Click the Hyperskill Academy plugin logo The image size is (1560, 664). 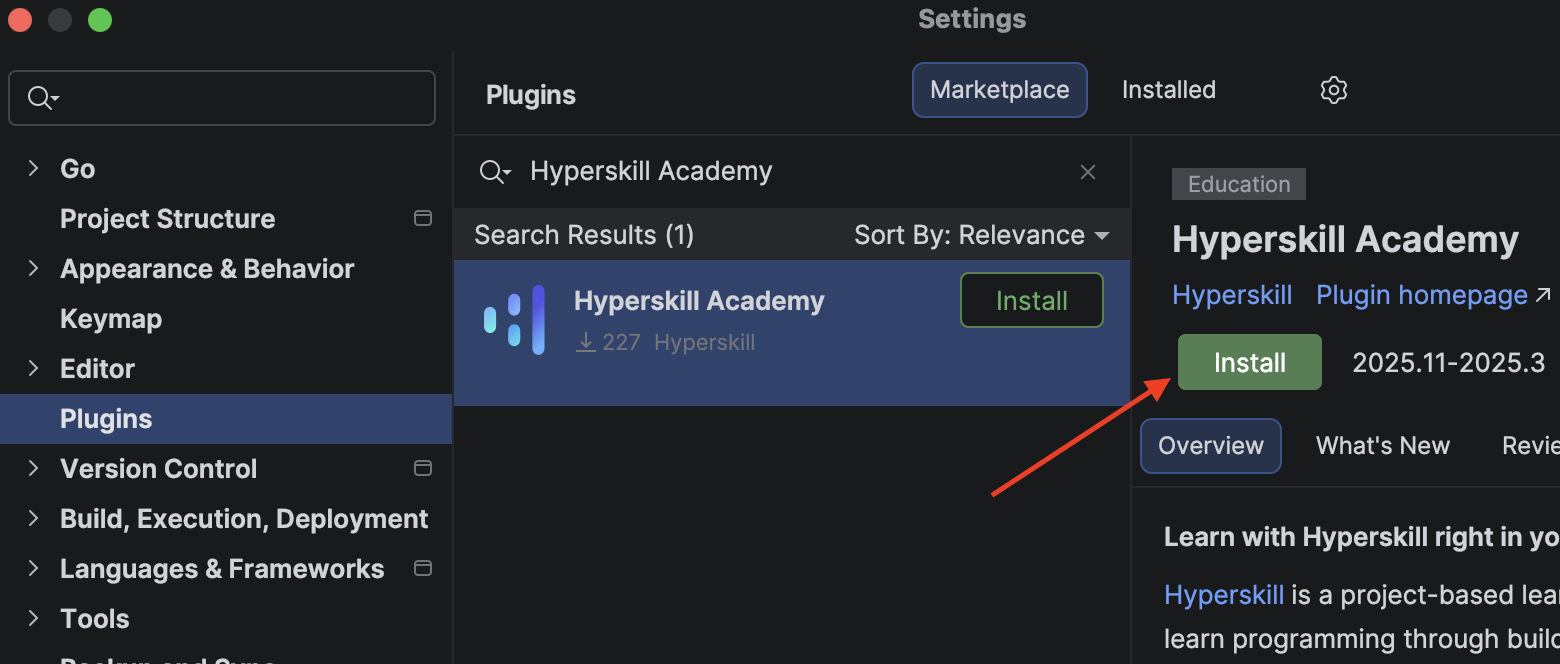(513, 319)
